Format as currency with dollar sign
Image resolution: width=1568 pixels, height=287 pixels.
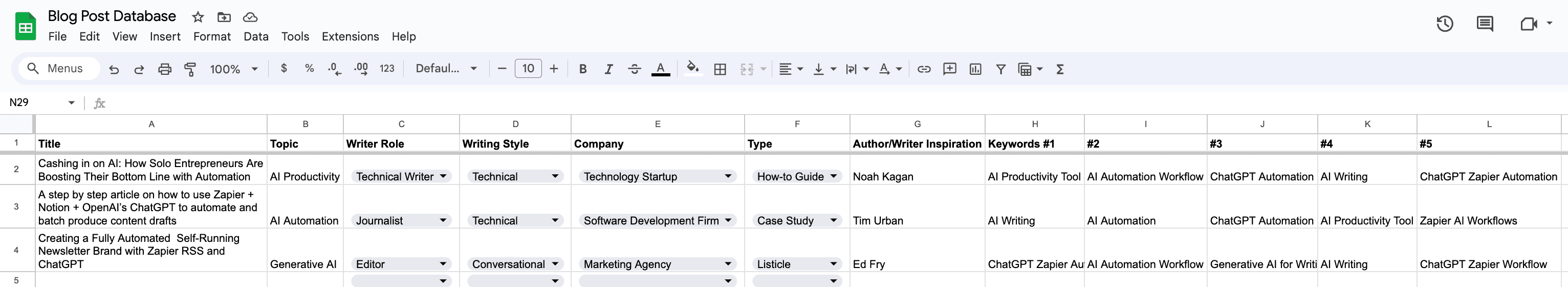pyautogui.click(x=284, y=68)
